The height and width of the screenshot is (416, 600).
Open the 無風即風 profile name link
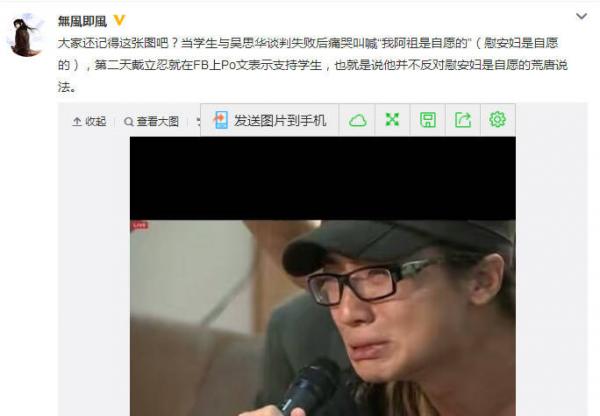pos(82,21)
